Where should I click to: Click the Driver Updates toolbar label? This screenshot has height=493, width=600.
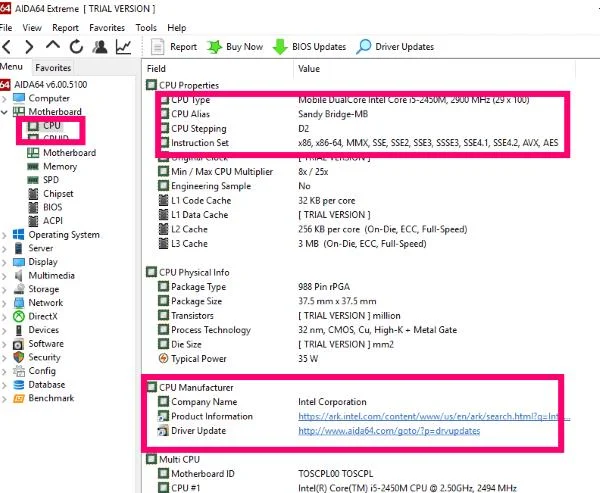[404, 47]
